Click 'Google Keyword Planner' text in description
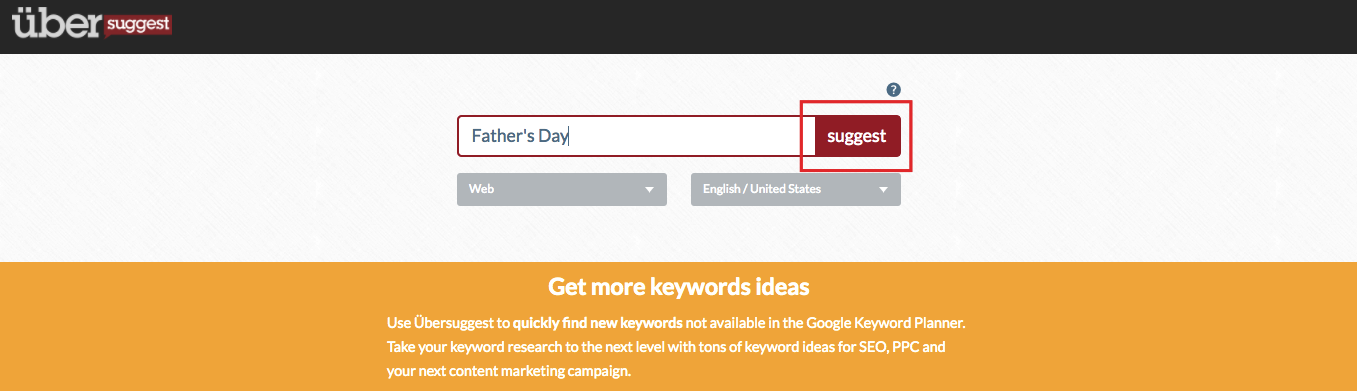The height and width of the screenshot is (391, 1357). (885, 325)
